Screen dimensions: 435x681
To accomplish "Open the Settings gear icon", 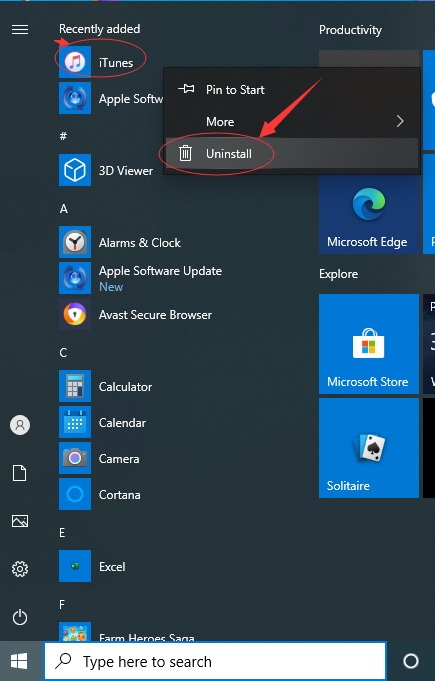I will click(x=20, y=569).
